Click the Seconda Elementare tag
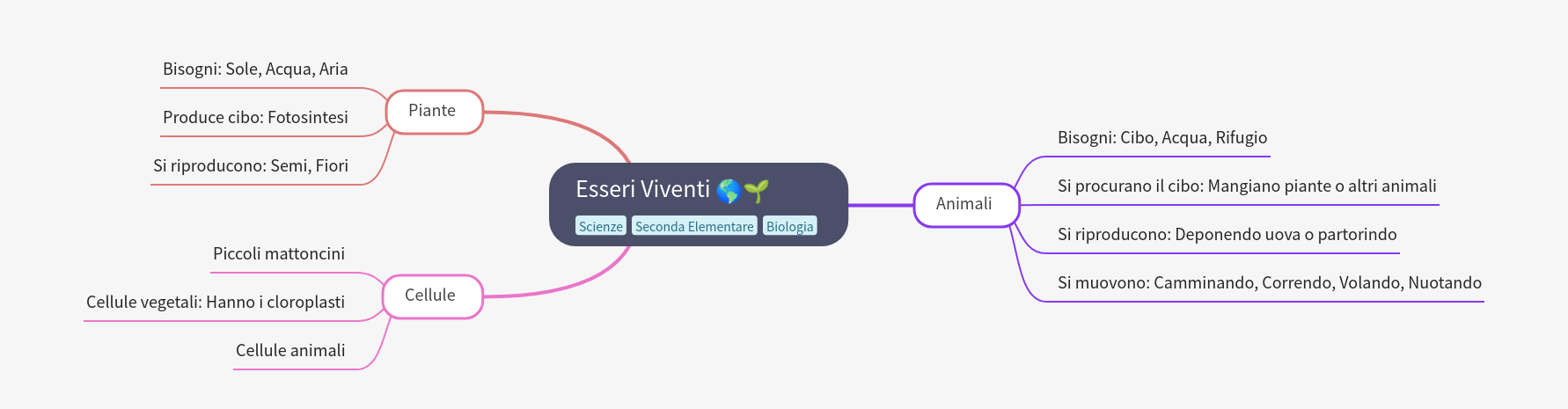 click(x=694, y=226)
